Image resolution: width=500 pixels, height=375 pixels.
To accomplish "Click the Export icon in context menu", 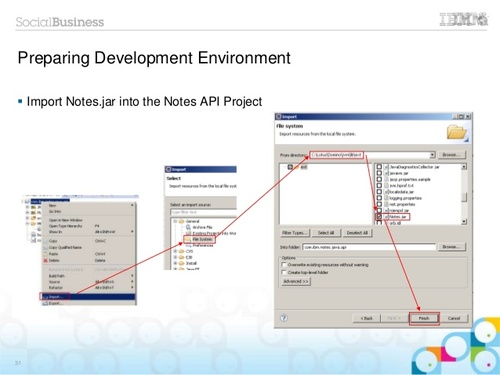I will [45, 303].
